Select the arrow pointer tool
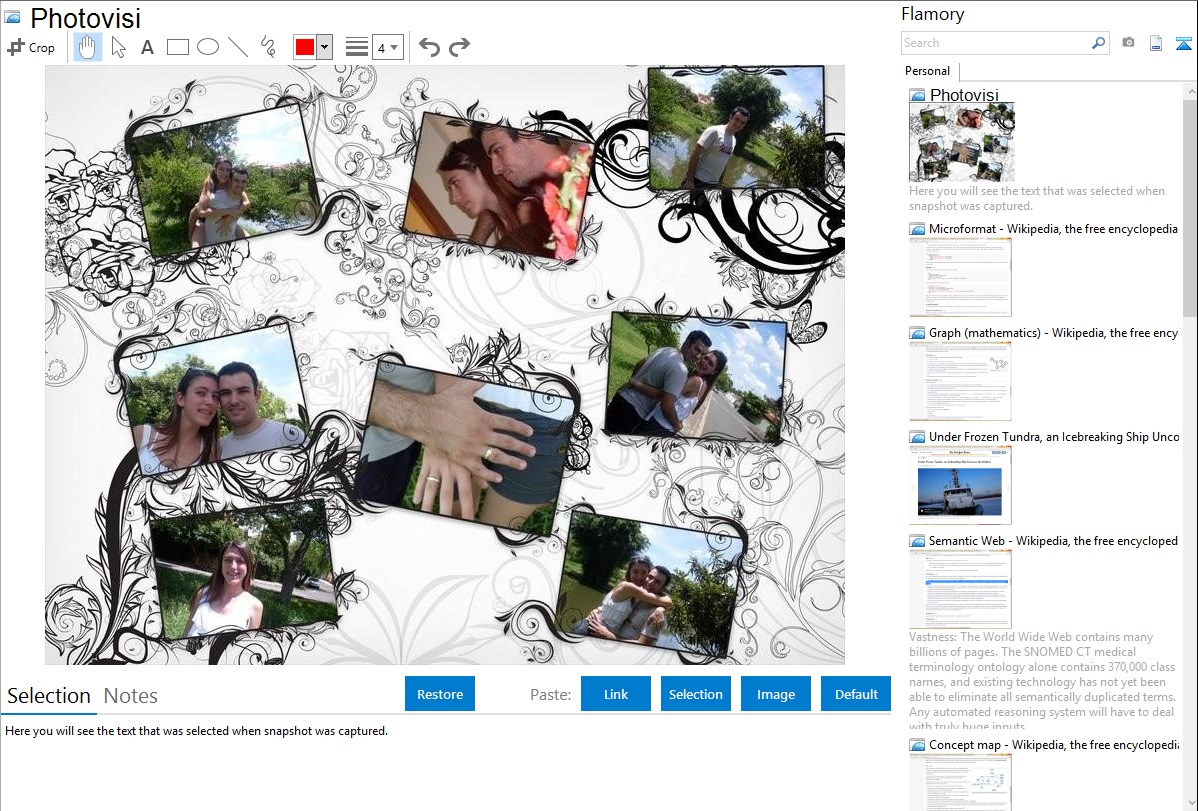The width and height of the screenshot is (1198, 811). pyautogui.click(x=118, y=47)
